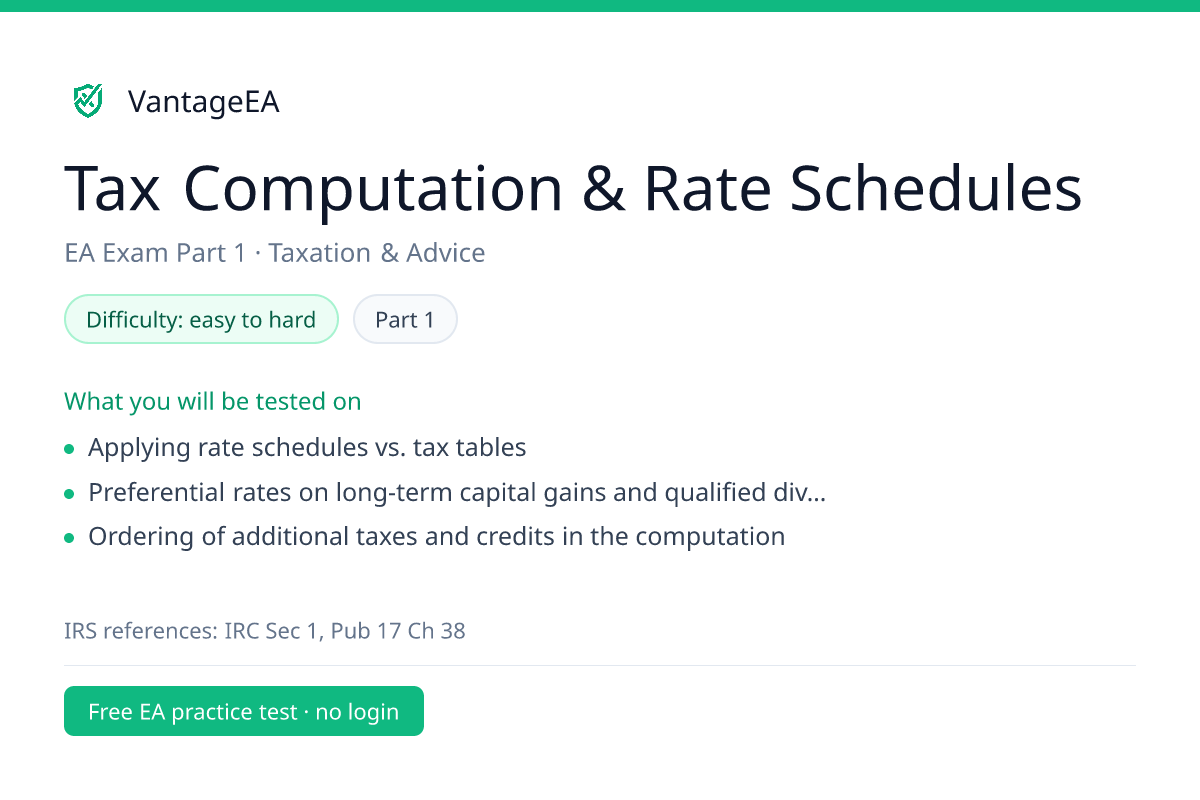This screenshot has height=800, width=1200.
Task: Select the Tax Computation & Rate Schedules heading
Action: (x=573, y=189)
